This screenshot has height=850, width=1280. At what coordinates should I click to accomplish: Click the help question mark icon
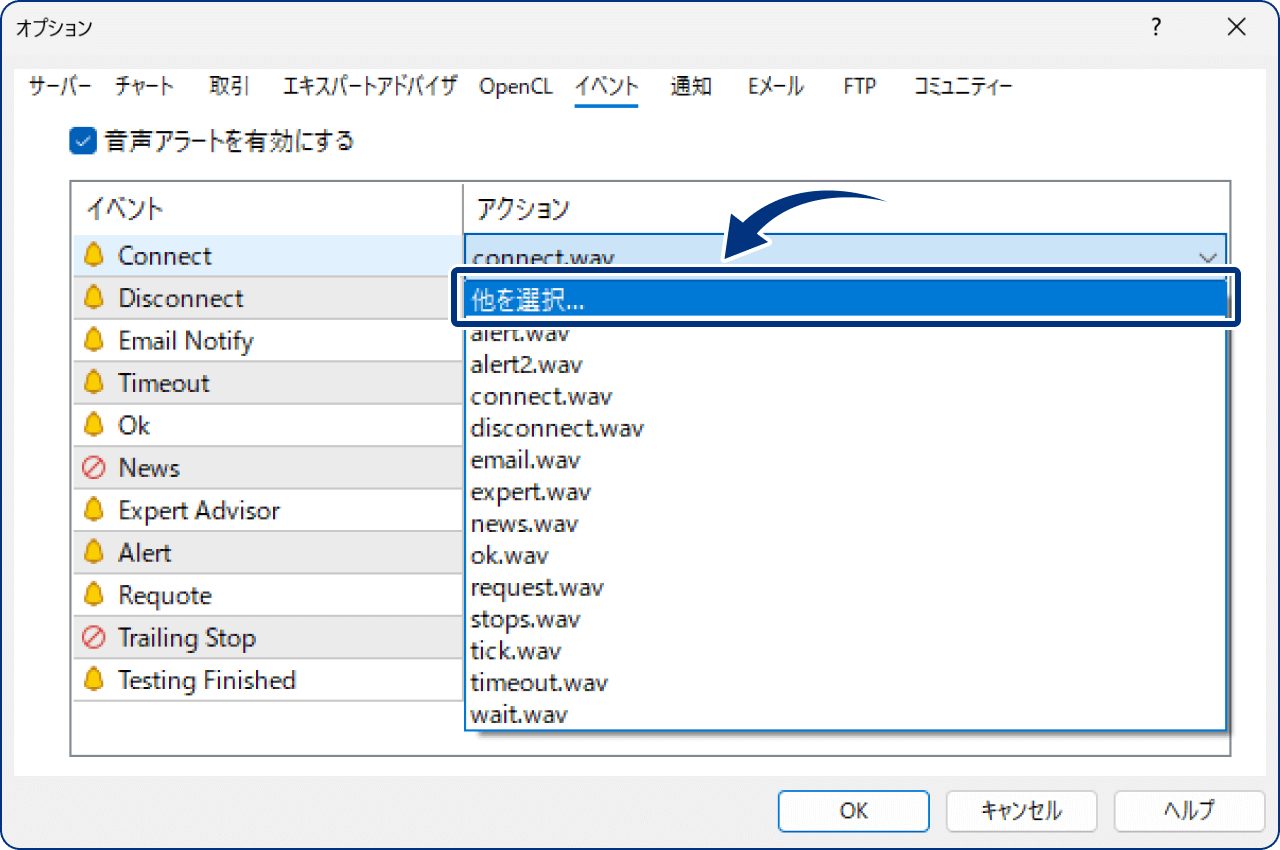[1155, 28]
